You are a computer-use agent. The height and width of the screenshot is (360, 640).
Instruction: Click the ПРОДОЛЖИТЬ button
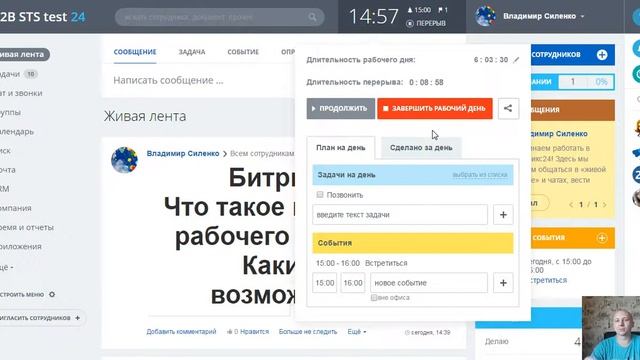pyautogui.click(x=341, y=109)
